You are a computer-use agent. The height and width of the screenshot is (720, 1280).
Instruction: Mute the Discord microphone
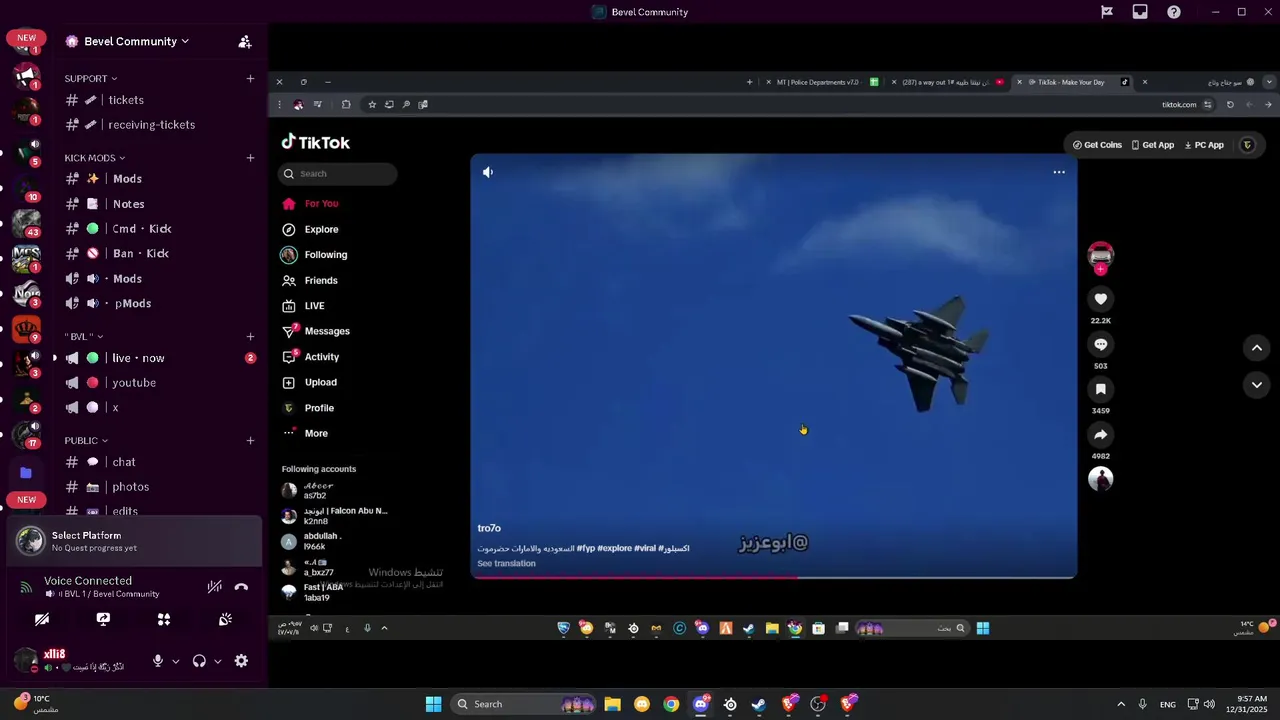tap(157, 661)
